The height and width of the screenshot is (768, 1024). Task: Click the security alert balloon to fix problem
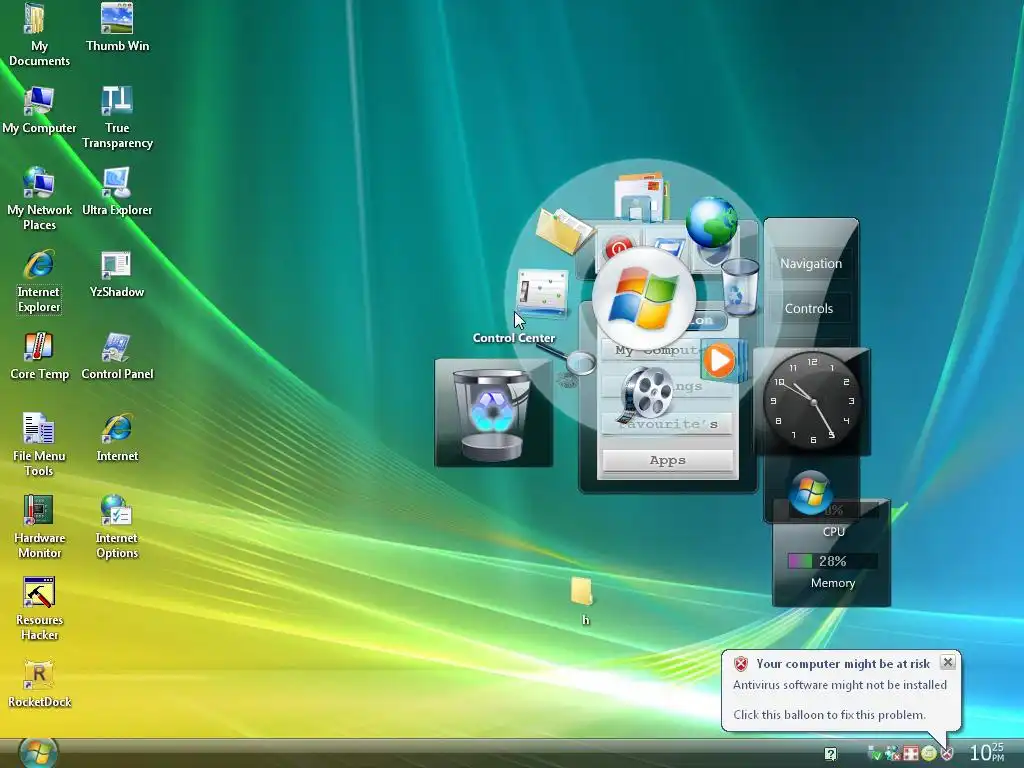[x=840, y=691]
